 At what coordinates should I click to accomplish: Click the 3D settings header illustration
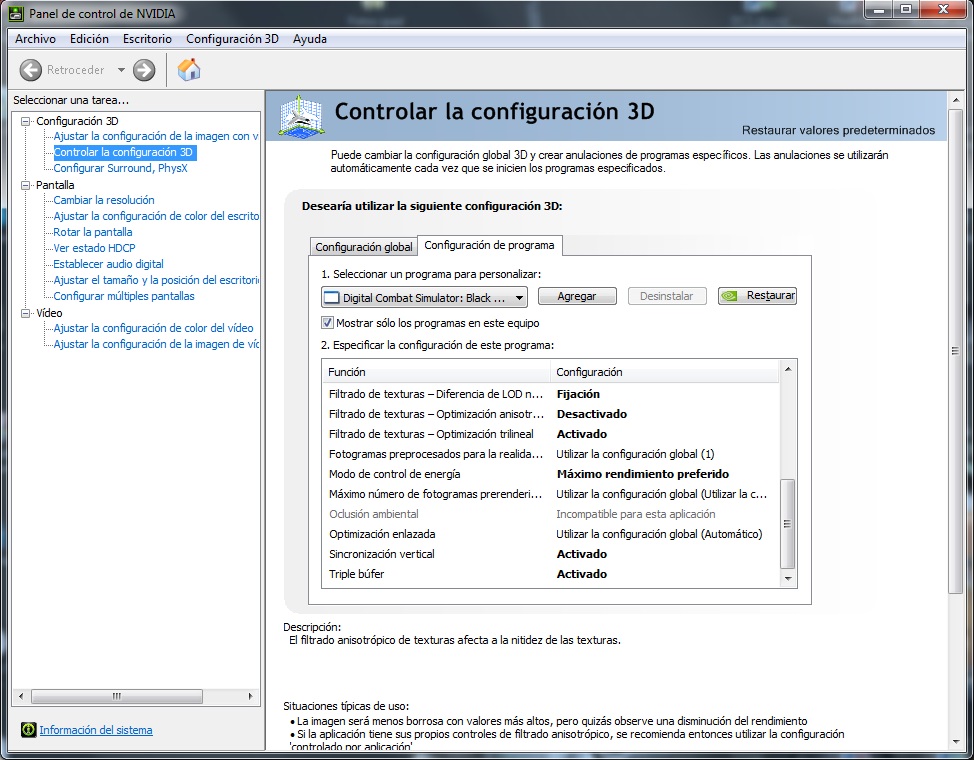(x=301, y=116)
